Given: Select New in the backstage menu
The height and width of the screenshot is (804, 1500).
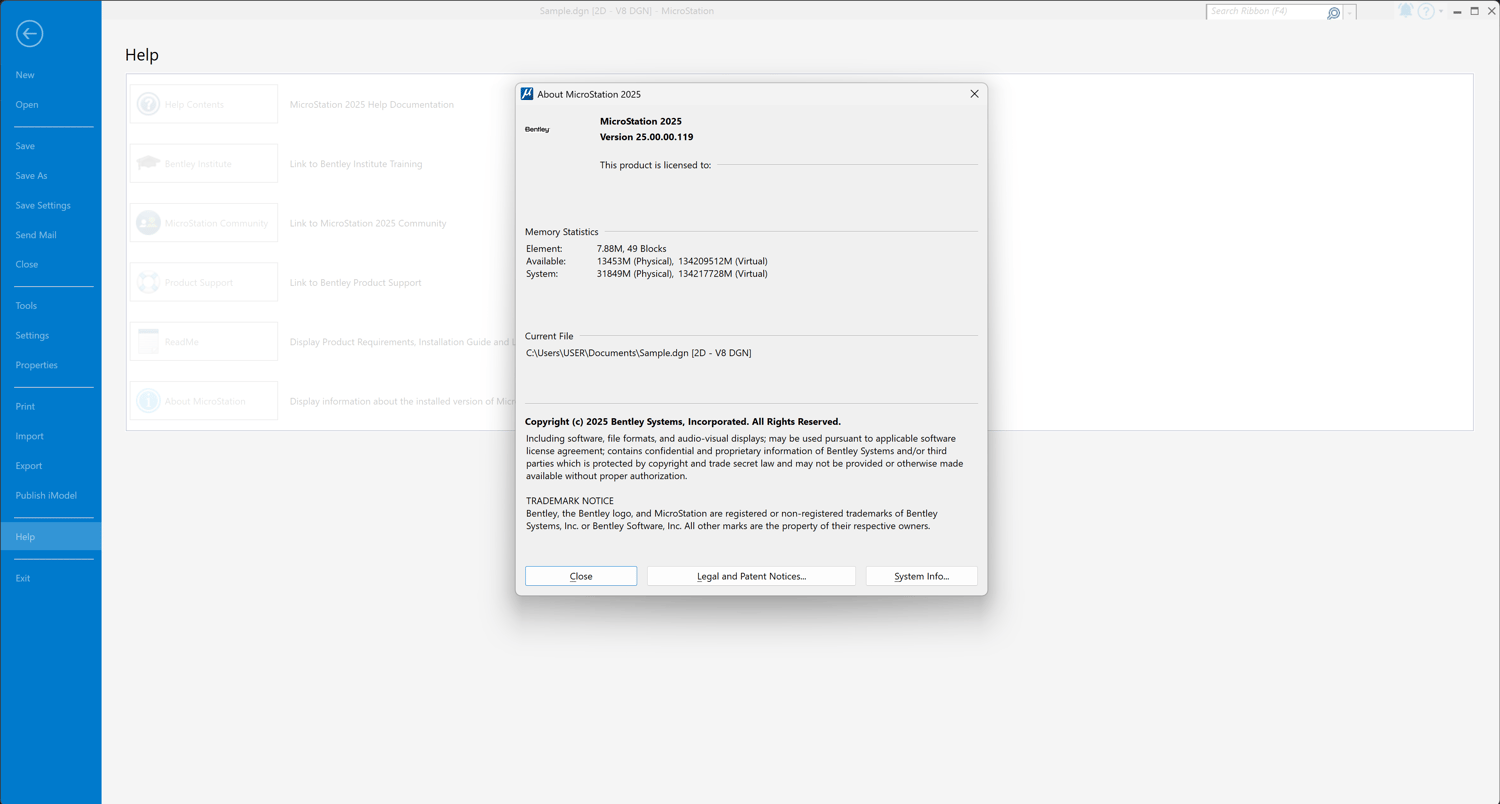Looking at the screenshot, I should point(51,75).
